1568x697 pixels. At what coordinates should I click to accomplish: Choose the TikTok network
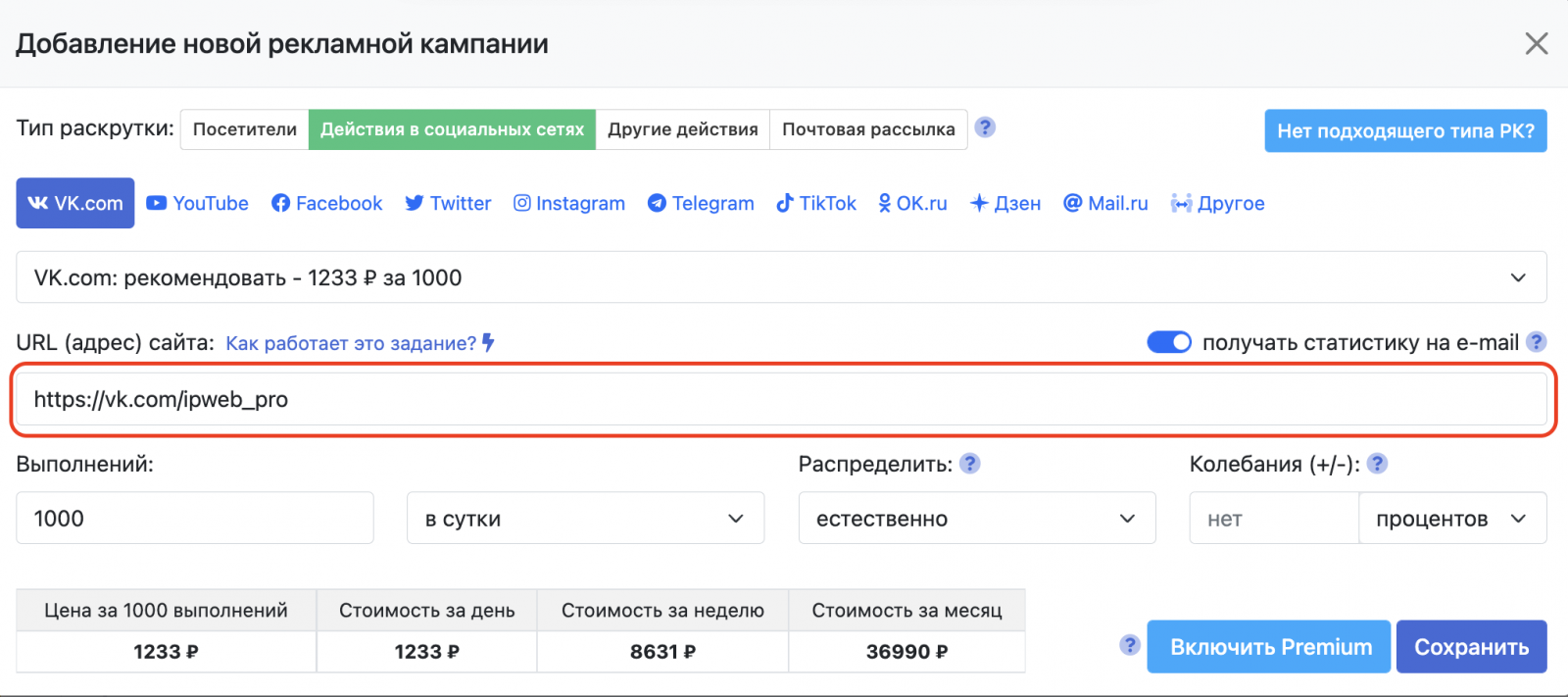[x=816, y=203]
